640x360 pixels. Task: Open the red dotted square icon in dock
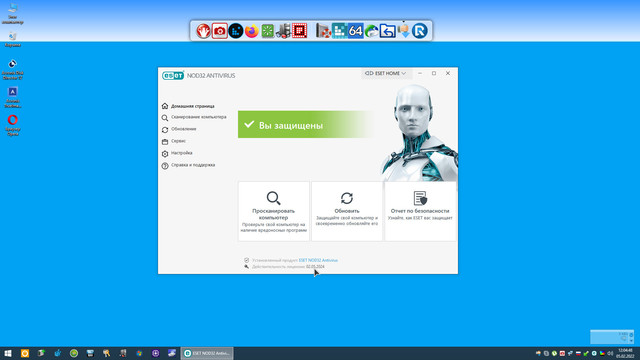tap(300, 31)
